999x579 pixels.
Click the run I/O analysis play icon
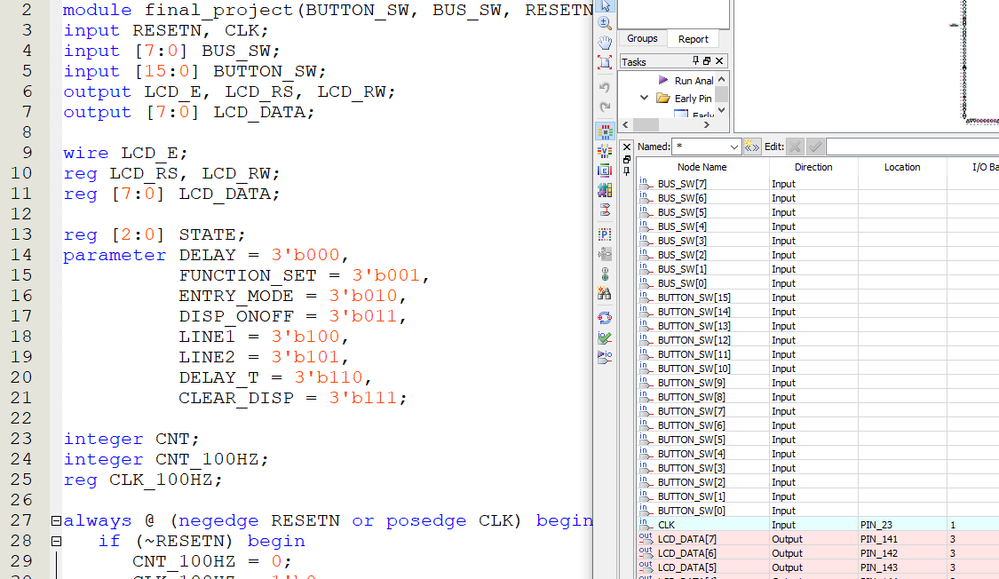click(x=605, y=357)
